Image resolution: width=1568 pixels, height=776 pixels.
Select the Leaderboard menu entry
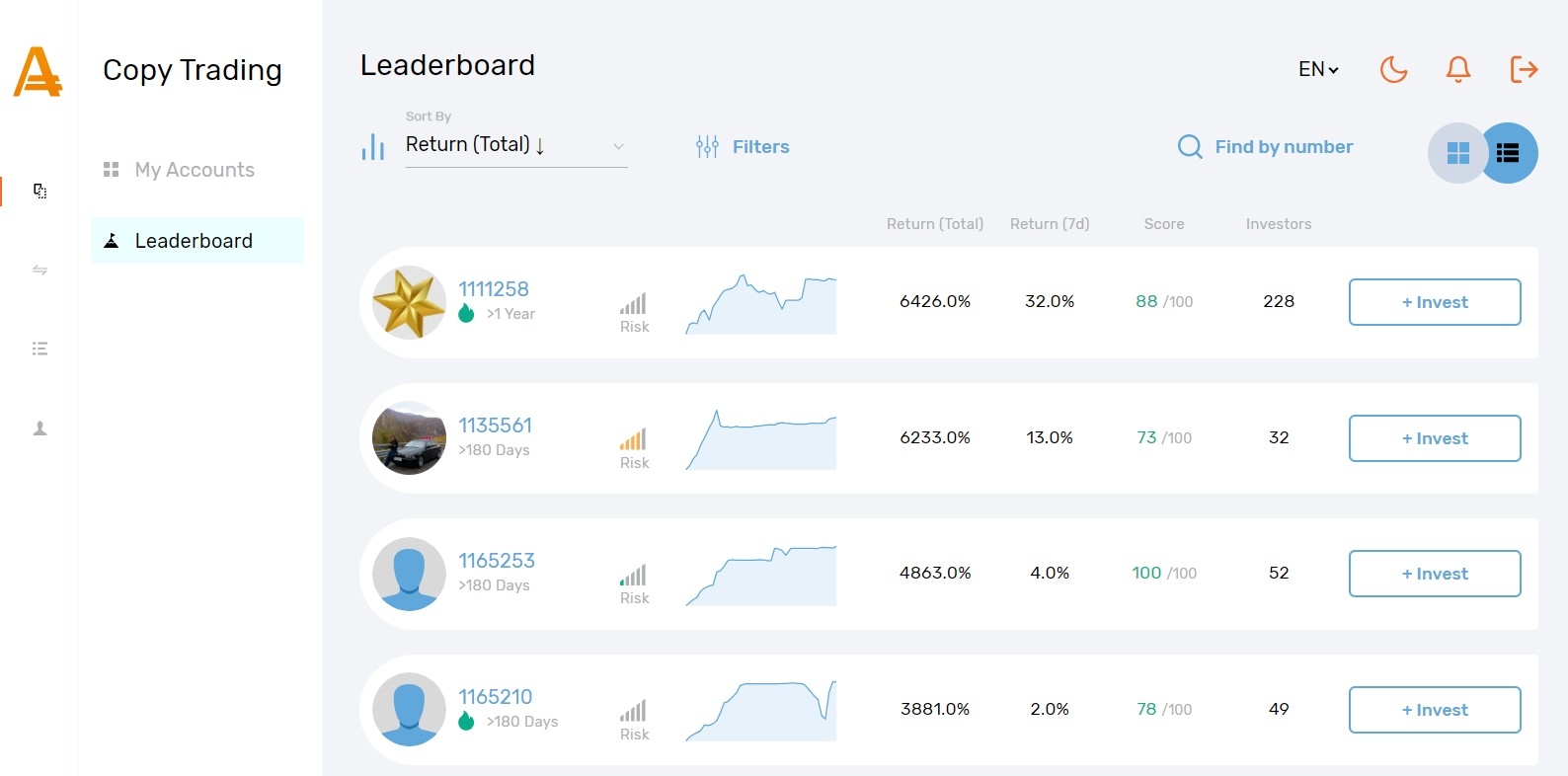pos(194,240)
